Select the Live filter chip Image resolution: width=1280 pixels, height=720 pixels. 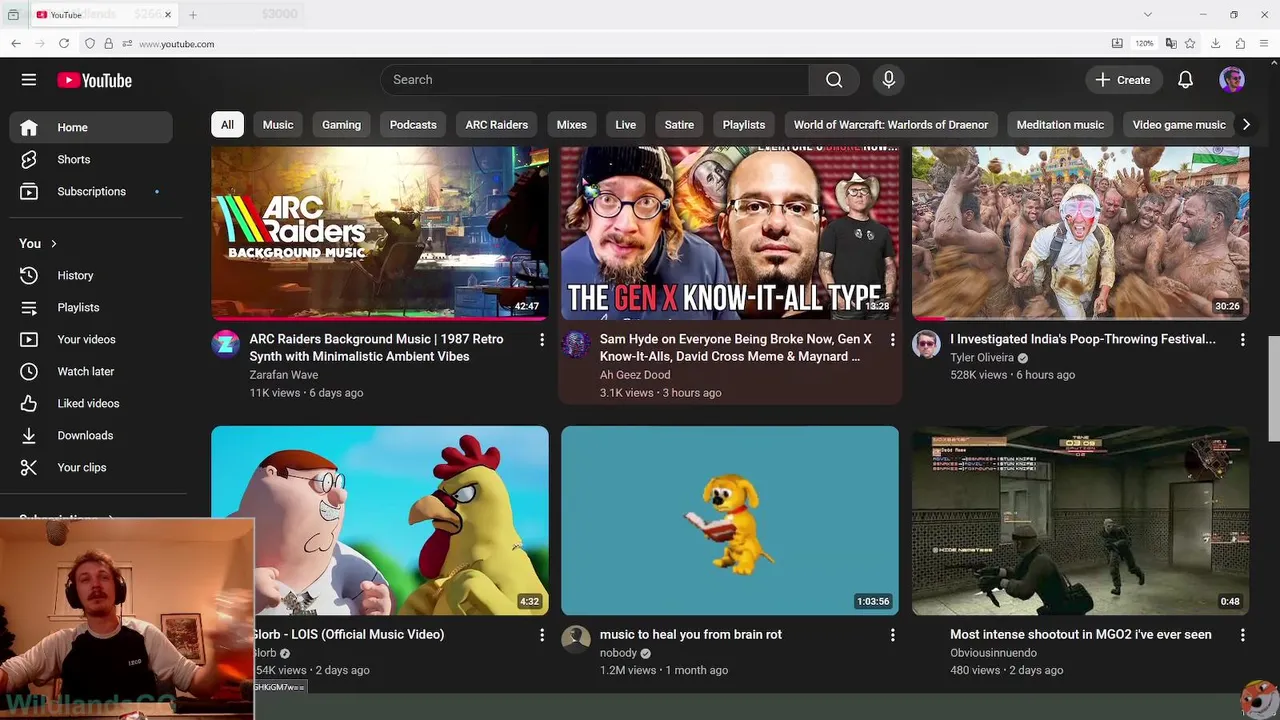626,125
